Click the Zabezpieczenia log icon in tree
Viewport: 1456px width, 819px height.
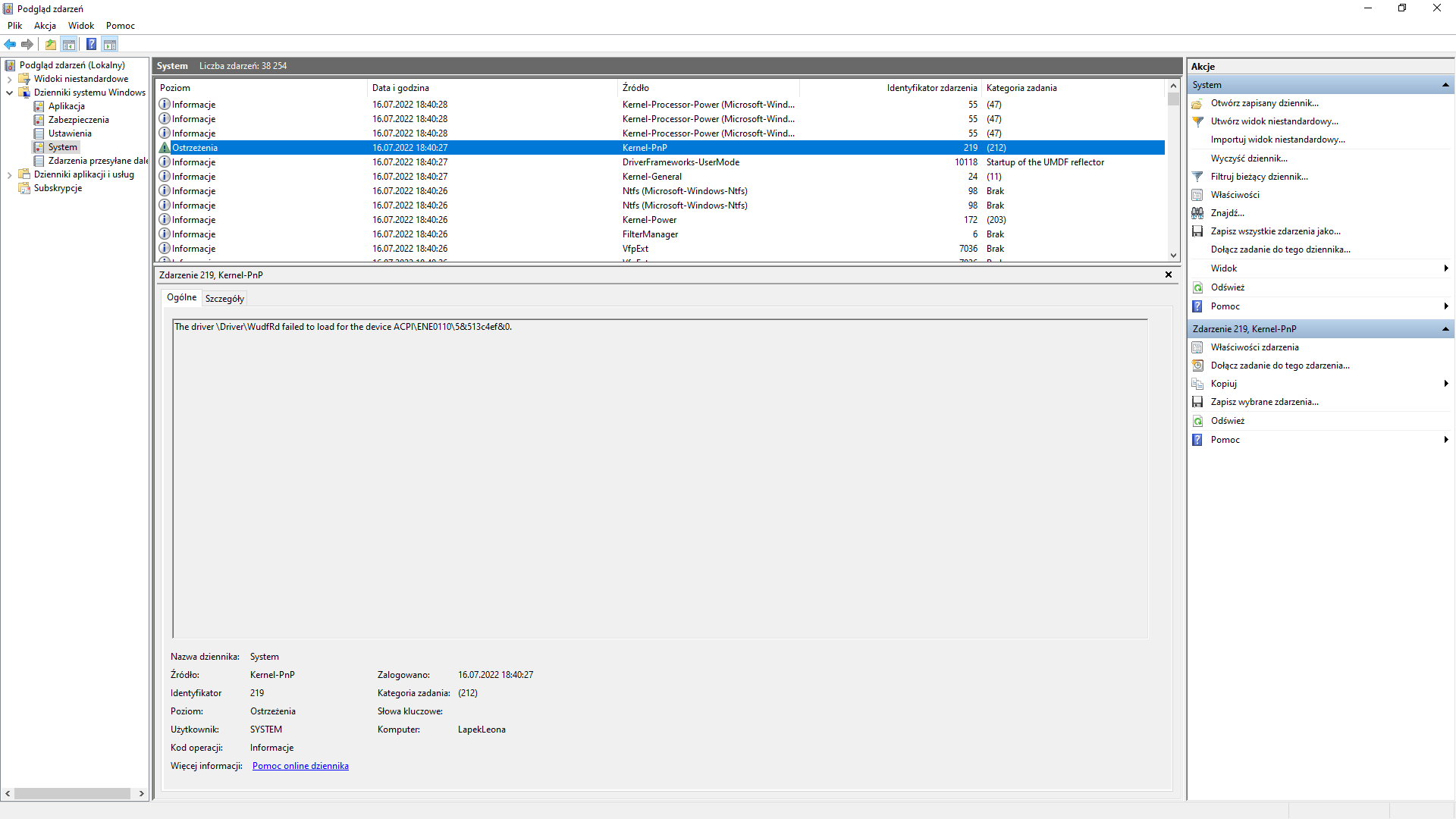tap(39, 120)
